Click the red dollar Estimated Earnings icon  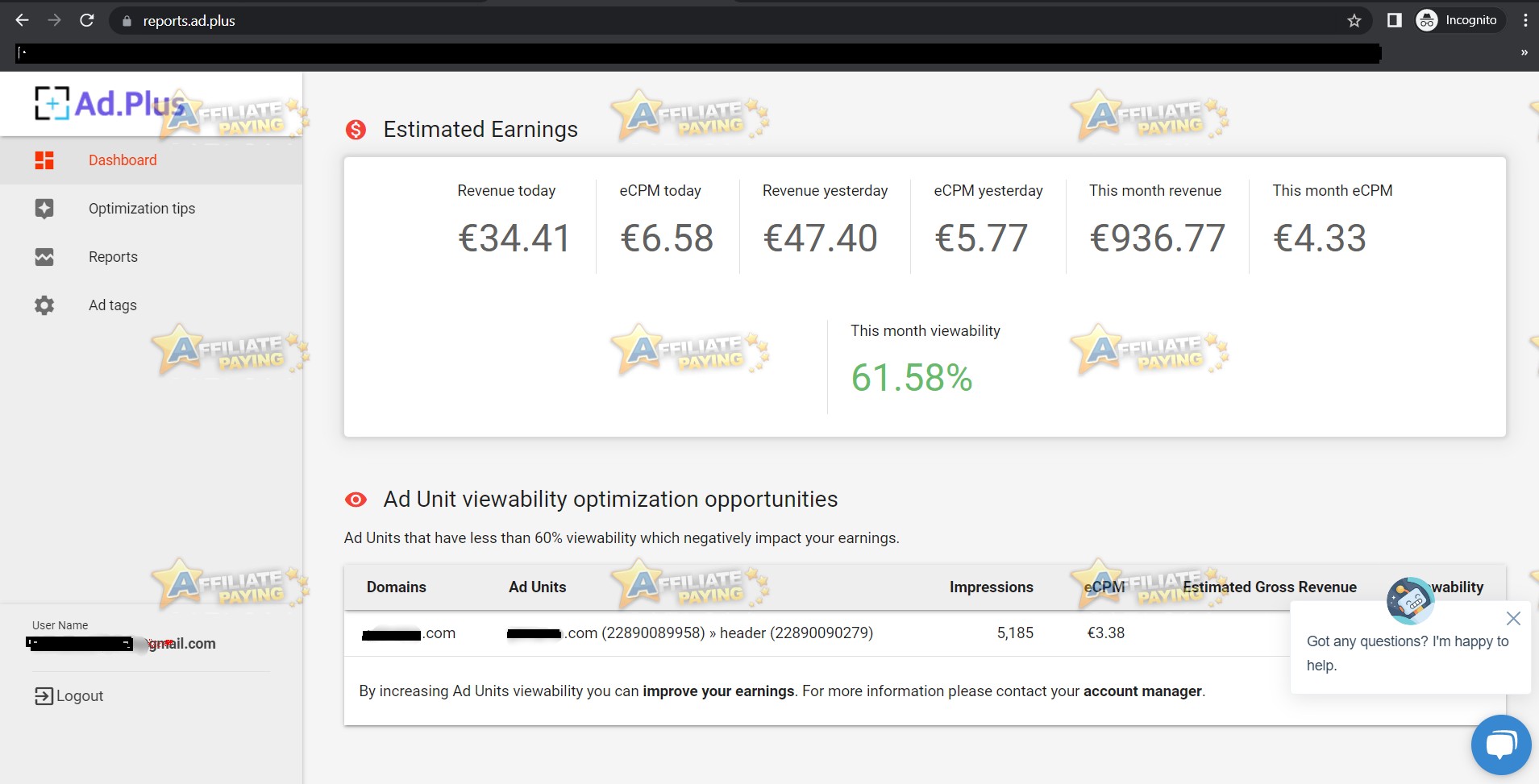click(x=356, y=130)
